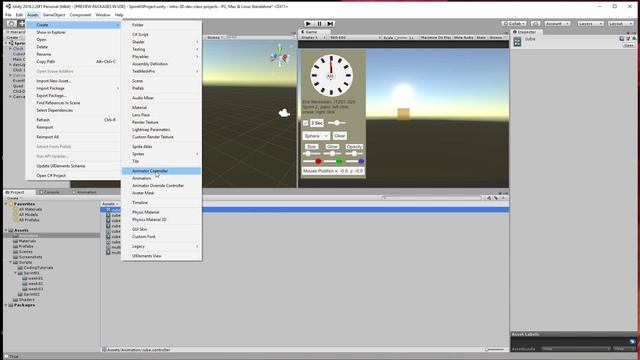Open the Display 1 dropdown in Game view
This screenshot has width=640, height=360.
(x=313, y=38)
